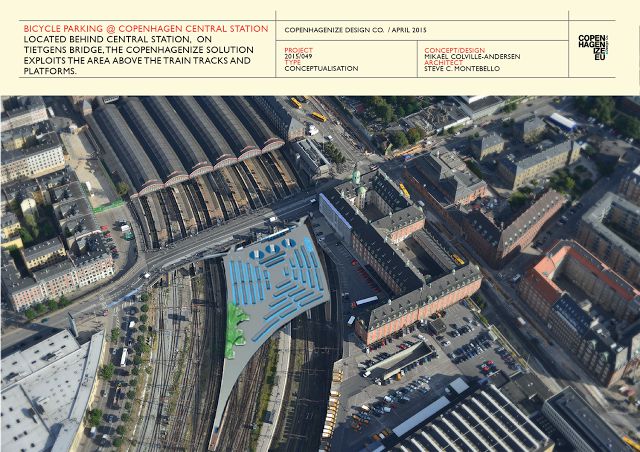Click the description line beginning 'Tietgens Bridge'
The height and width of the screenshot is (452, 640).
coord(138,50)
